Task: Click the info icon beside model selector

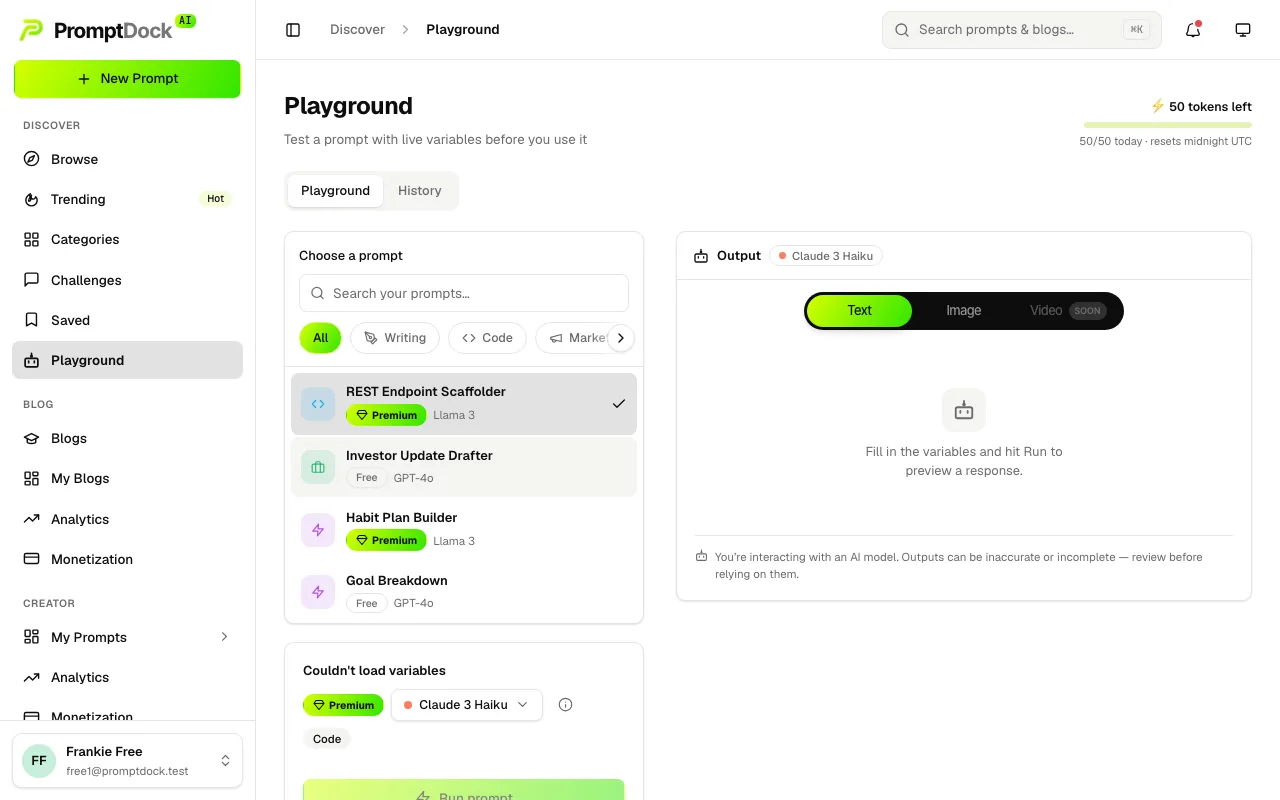Action: click(x=565, y=705)
